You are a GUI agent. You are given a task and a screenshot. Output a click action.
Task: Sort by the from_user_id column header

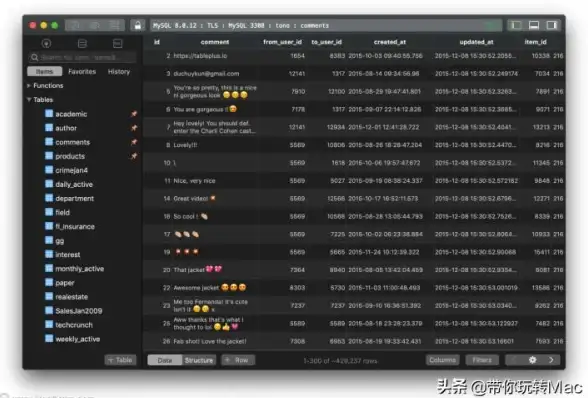[x=282, y=42]
